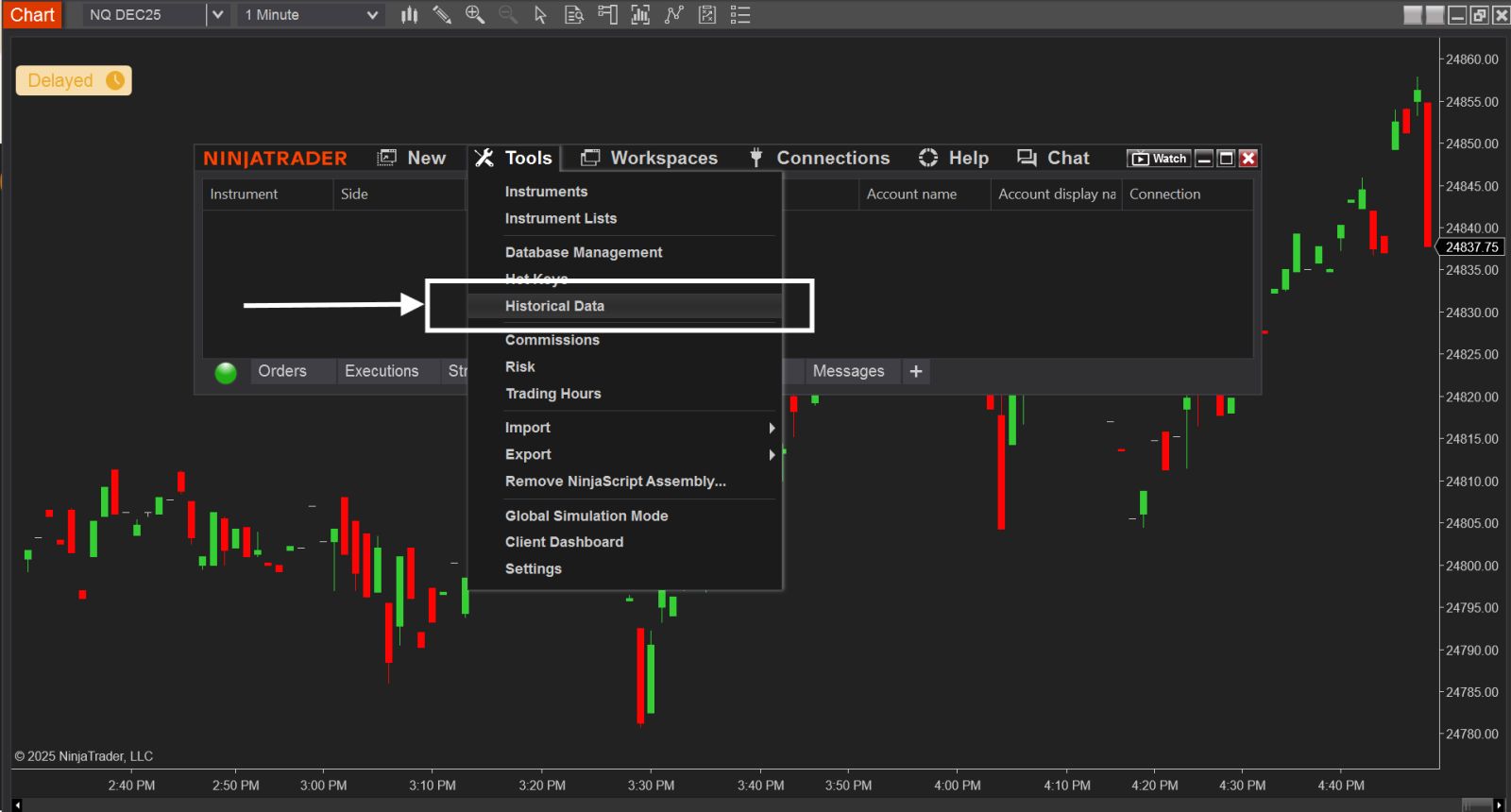Viewport: 1511px width, 812px height.
Task: Add a new tab with plus
Action: [x=916, y=371]
